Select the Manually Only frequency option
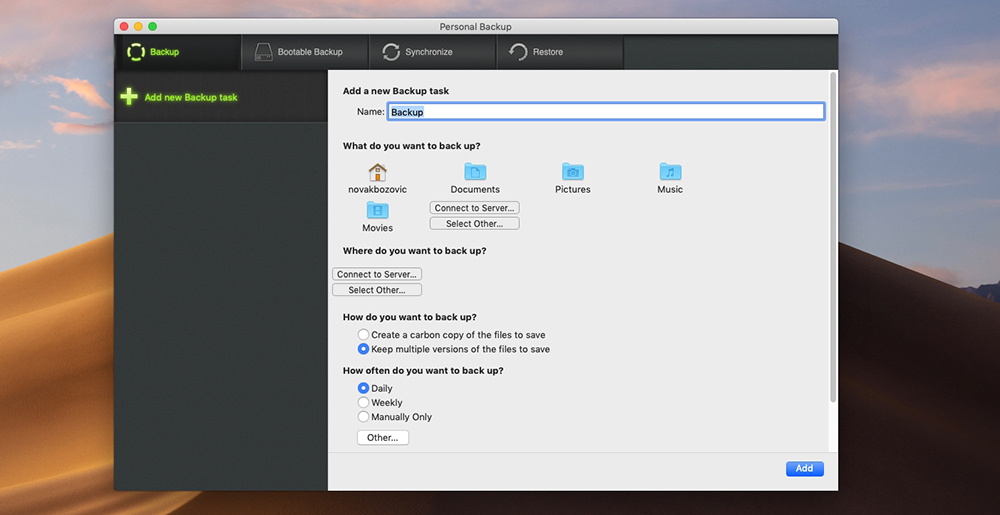The image size is (1000, 515). [364, 417]
